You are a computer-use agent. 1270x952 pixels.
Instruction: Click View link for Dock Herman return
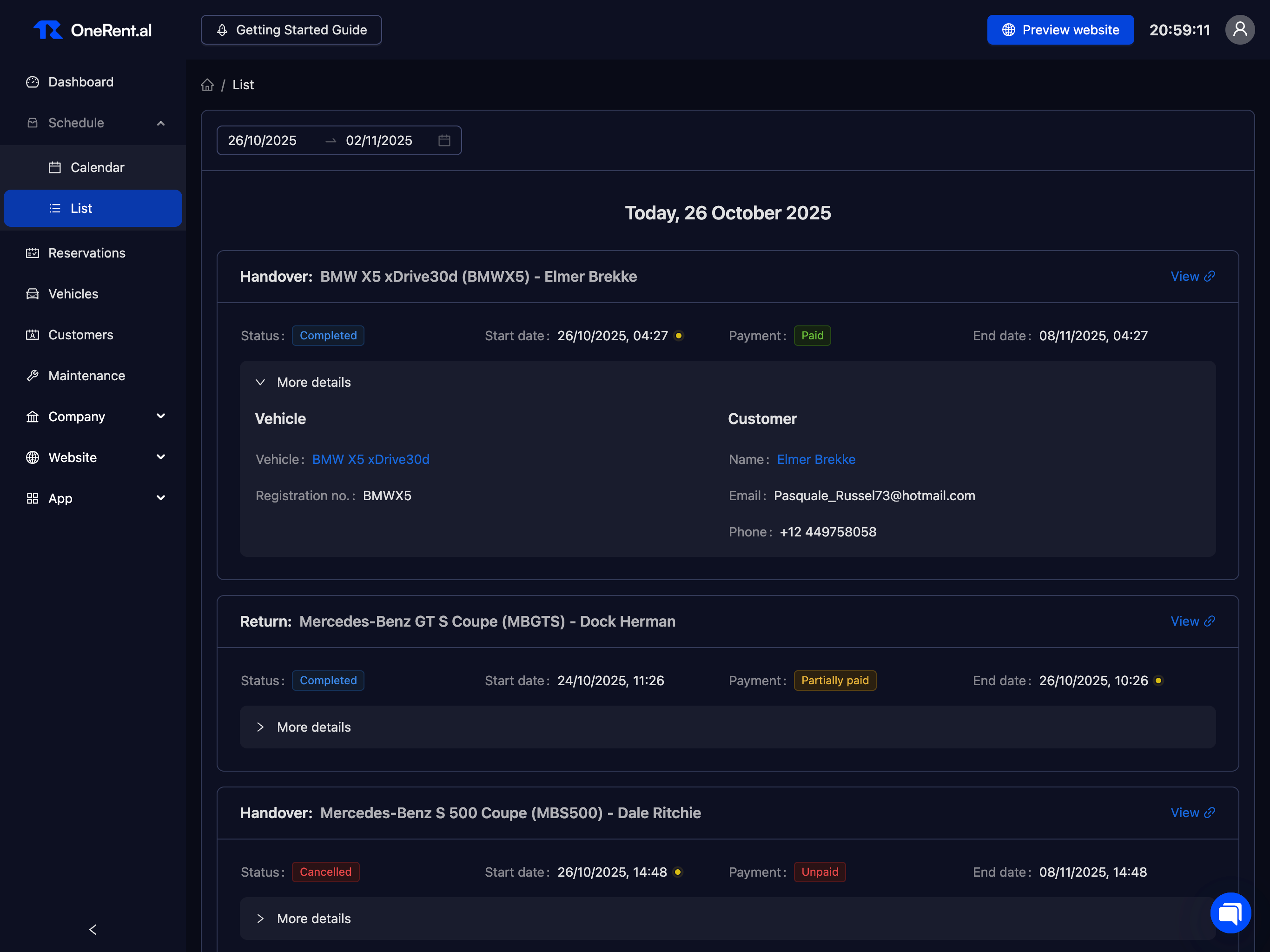[x=1192, y=621]
